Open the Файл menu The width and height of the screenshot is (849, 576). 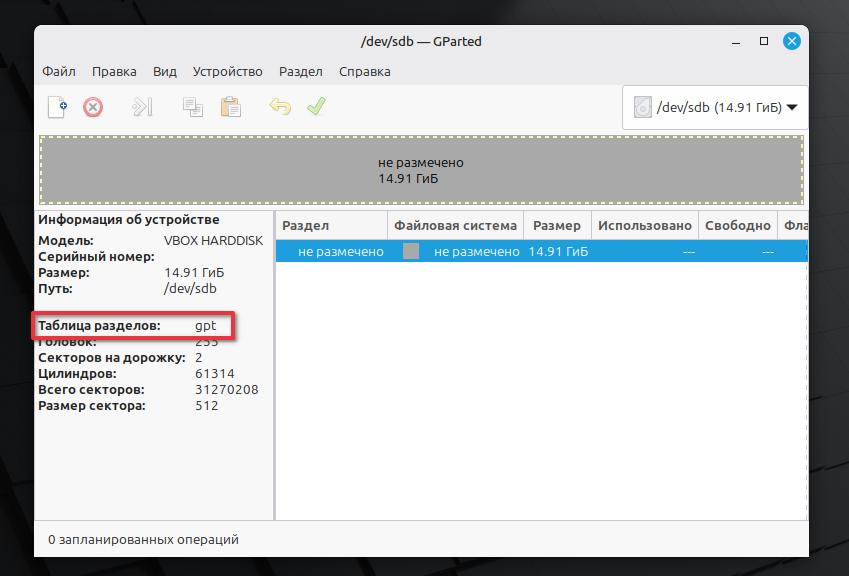59,71
